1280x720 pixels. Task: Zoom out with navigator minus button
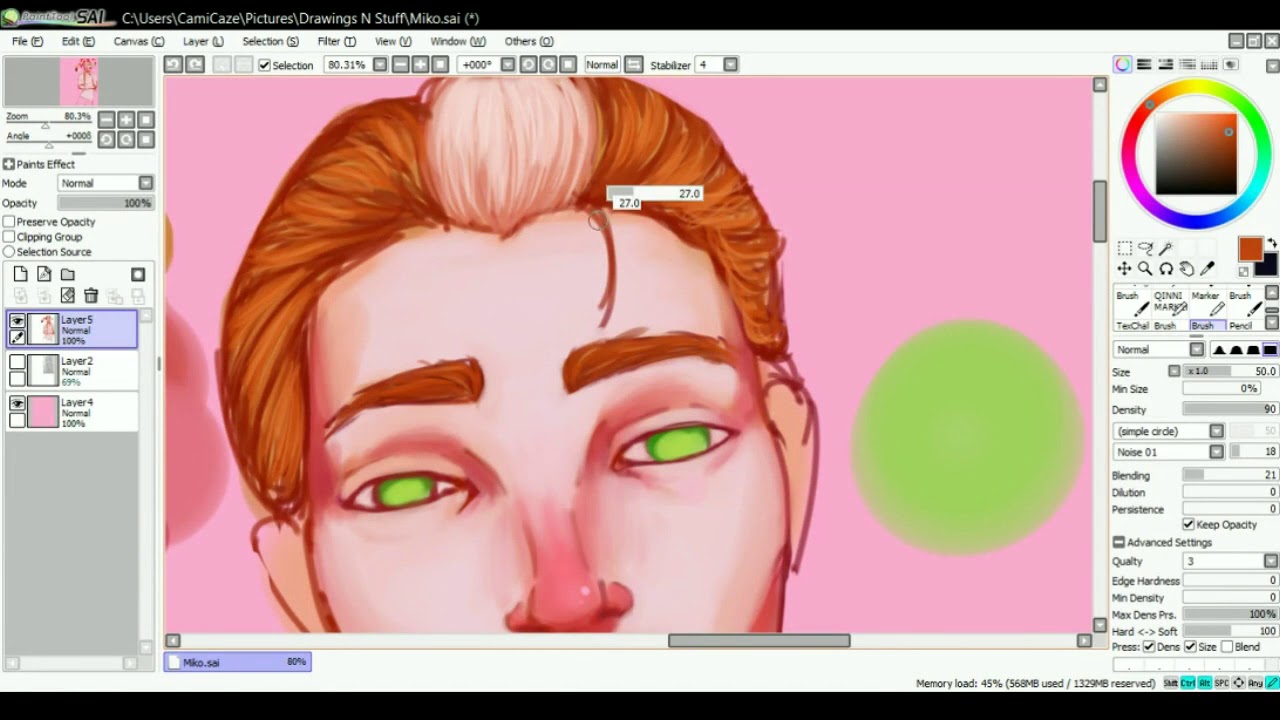click(x=107, y=119)
